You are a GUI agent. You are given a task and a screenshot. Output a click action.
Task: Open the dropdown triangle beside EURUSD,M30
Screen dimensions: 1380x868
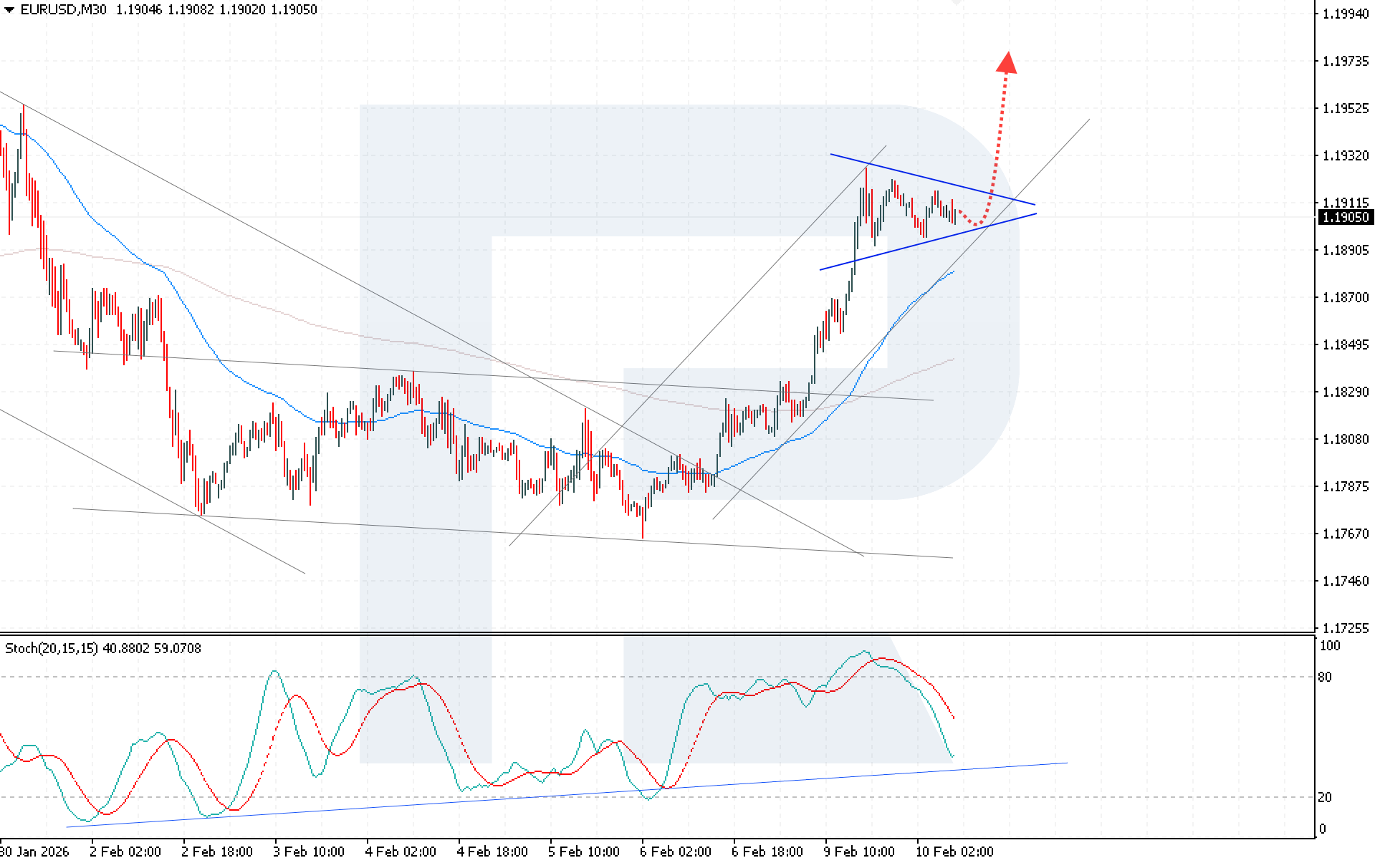[x=9, y=10]
